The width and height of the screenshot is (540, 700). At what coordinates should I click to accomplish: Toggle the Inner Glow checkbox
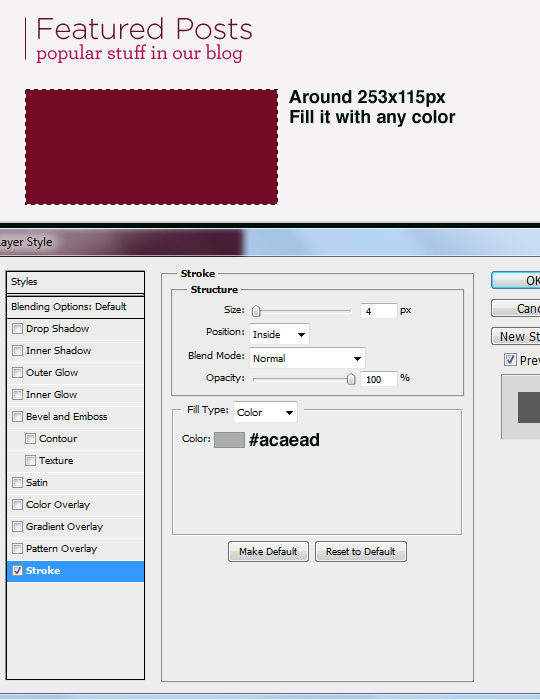click(x=17, y=395)
